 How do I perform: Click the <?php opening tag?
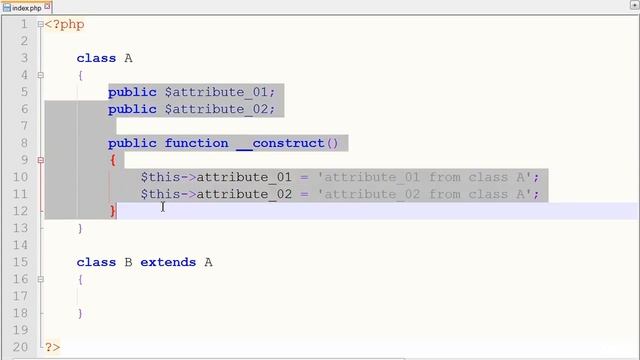[x=64, y=24]
